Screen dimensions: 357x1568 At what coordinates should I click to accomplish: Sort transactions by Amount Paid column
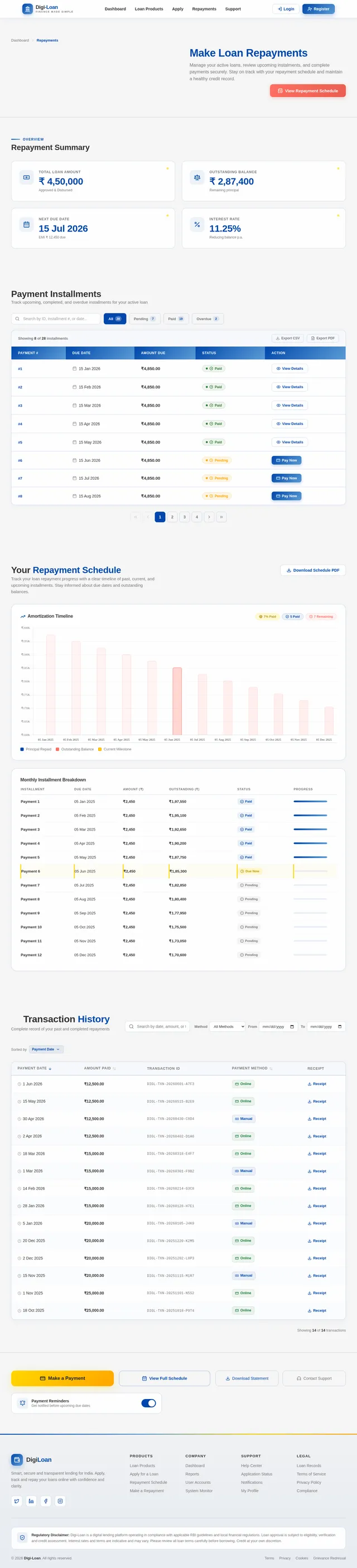pos(100,1068)
